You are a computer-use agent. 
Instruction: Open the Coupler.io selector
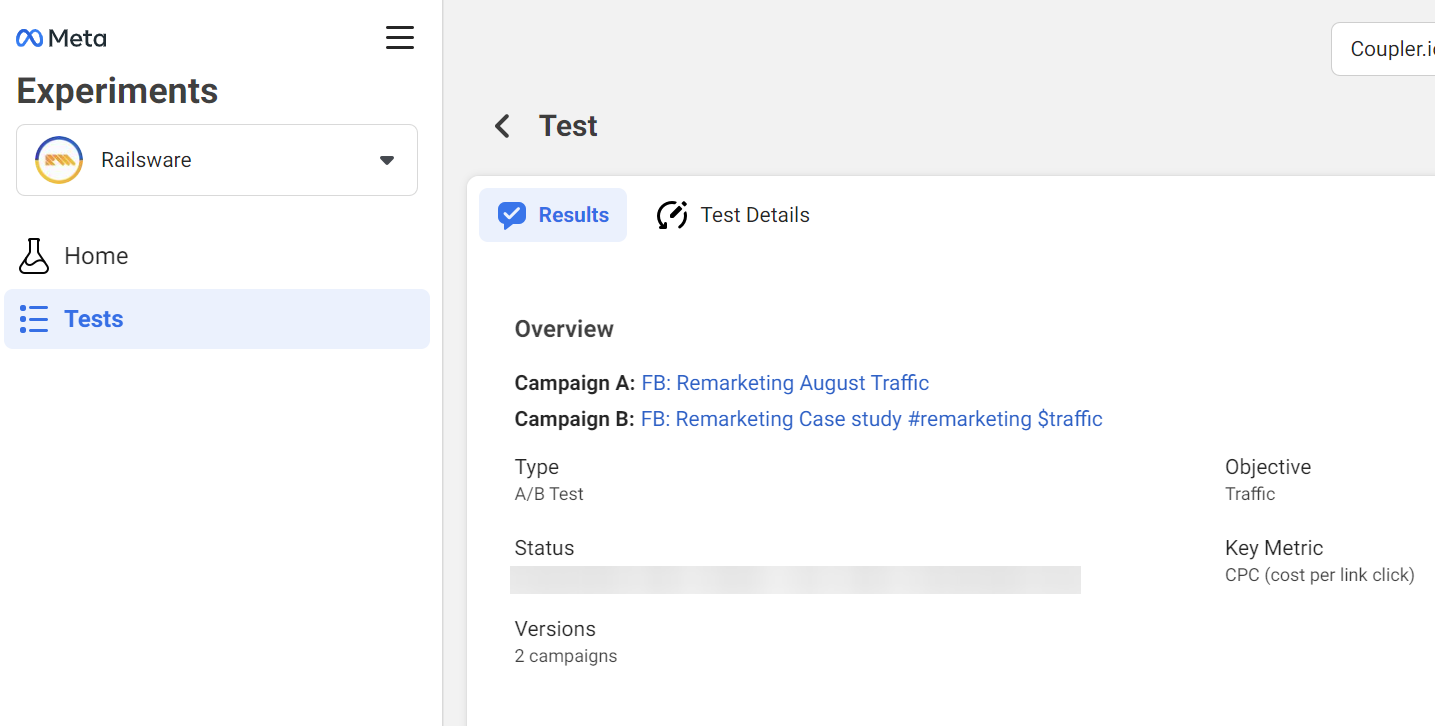point(1384,49)
